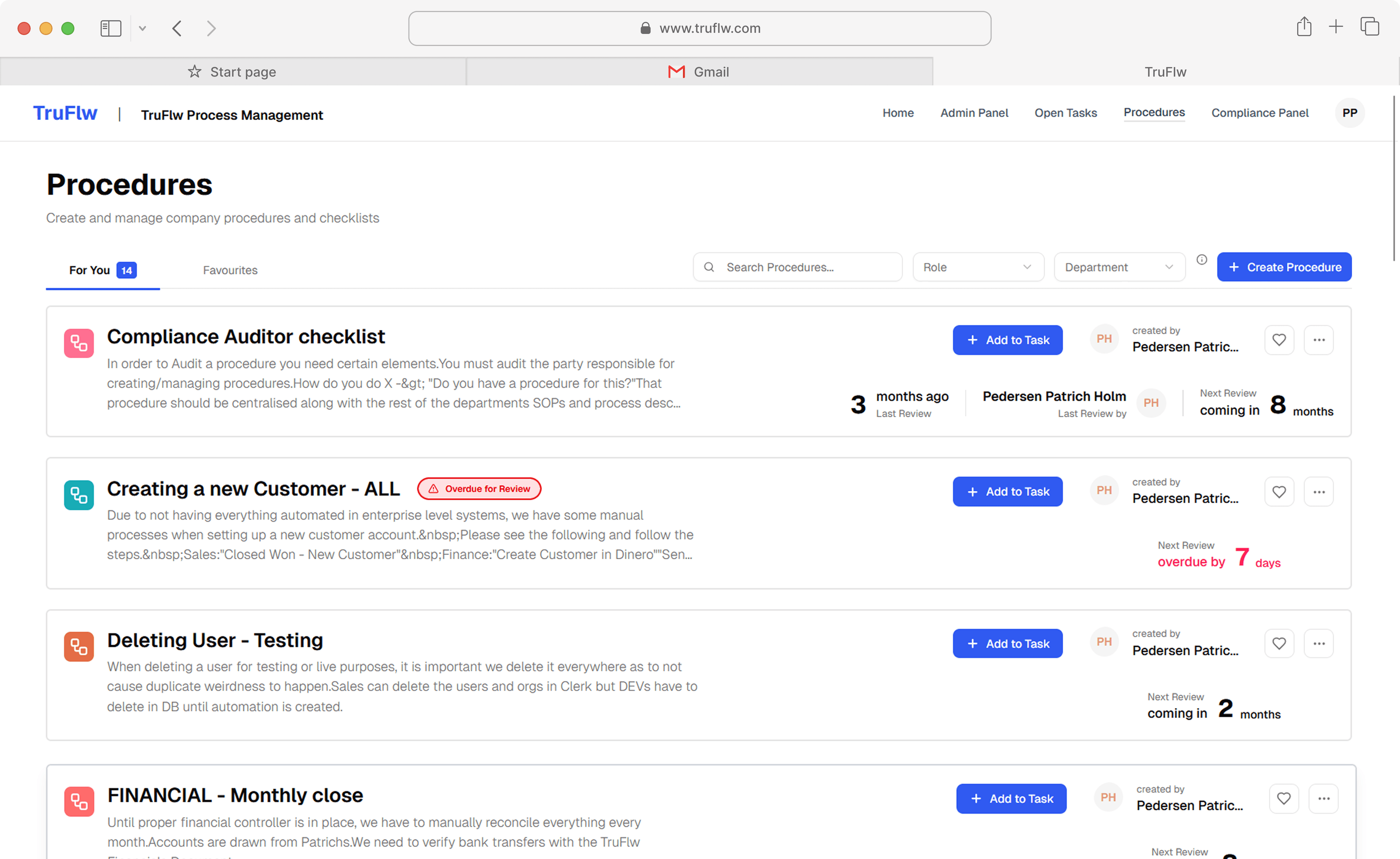1400x859 pixels.
Task: Favourite the Compliance Auditor checklist with heart icon
Action: point(1278,340)
